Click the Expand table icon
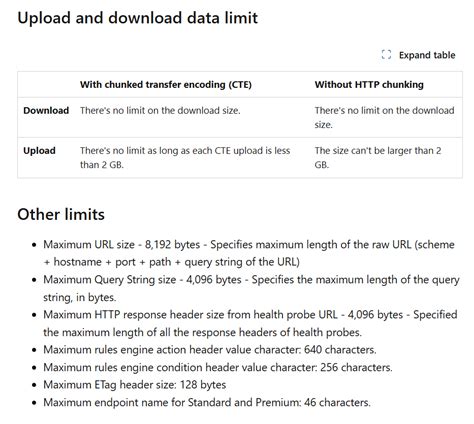 (x=386, y=55)
